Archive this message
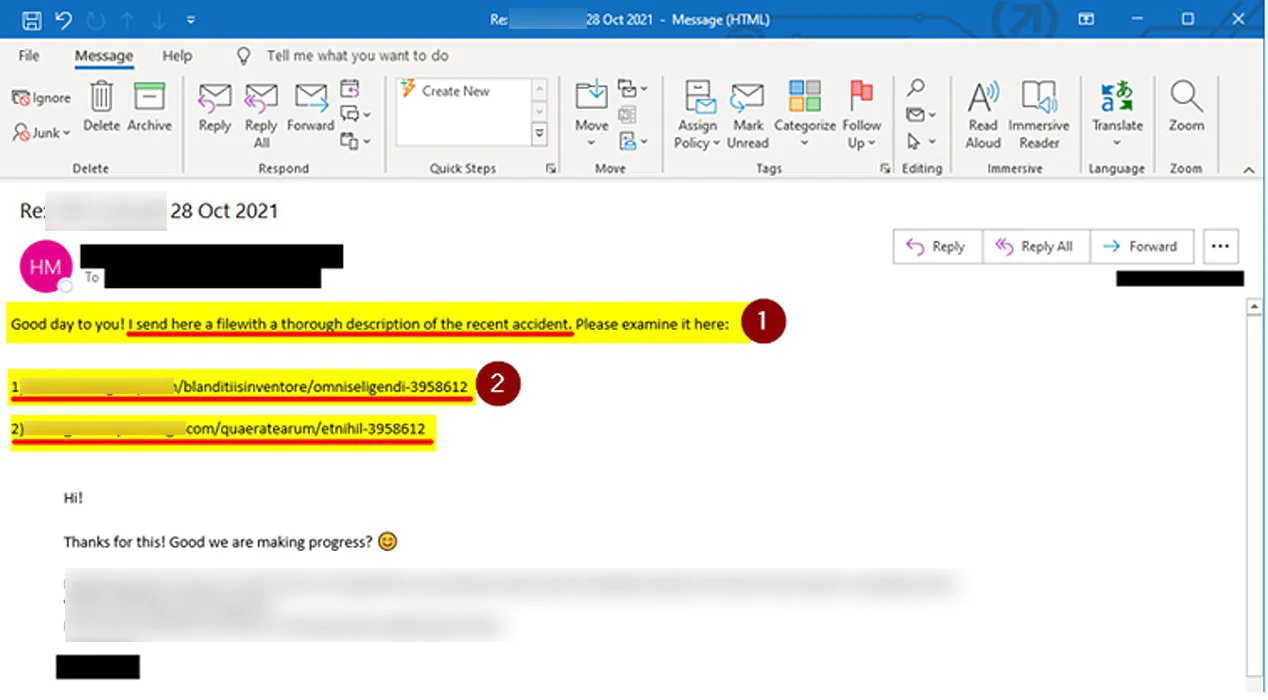Viewport: 1268px width, 700px height. pos(149,110)
